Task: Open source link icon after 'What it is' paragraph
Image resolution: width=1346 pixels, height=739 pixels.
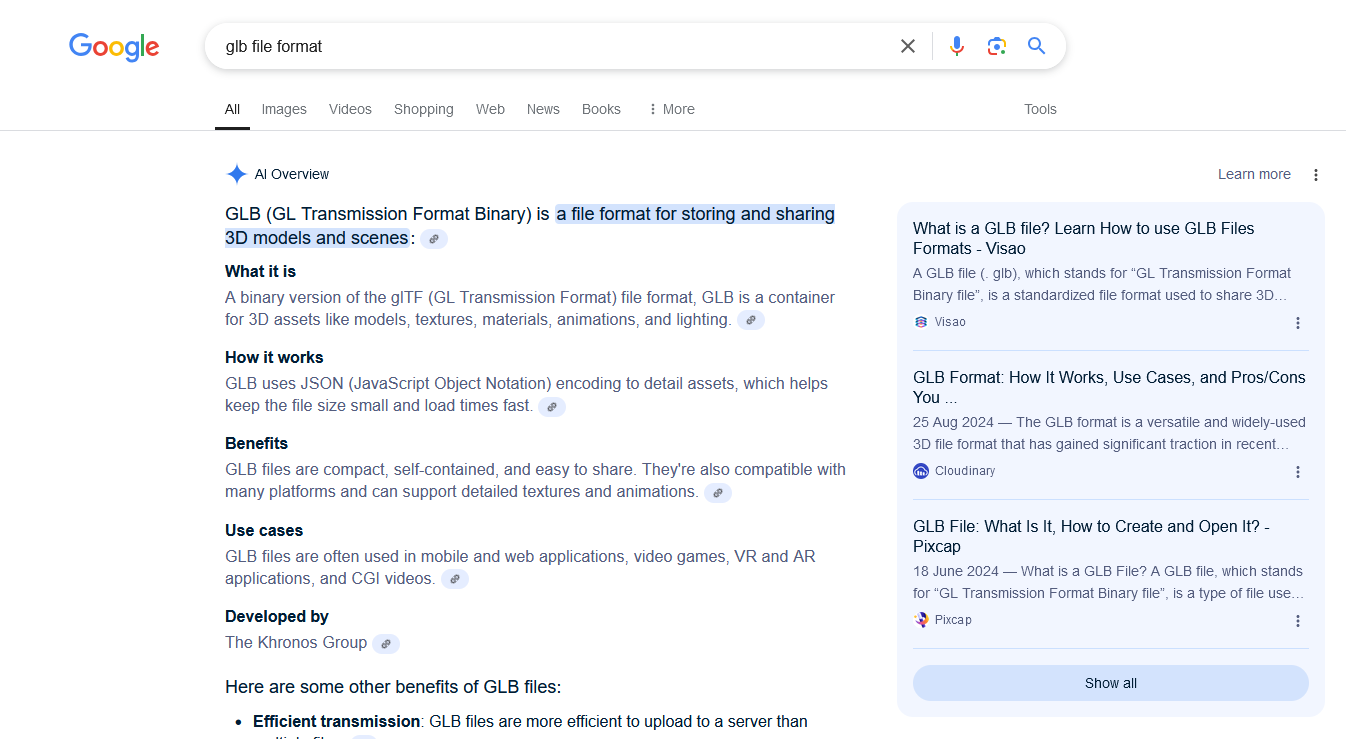Action: point(751,320)
